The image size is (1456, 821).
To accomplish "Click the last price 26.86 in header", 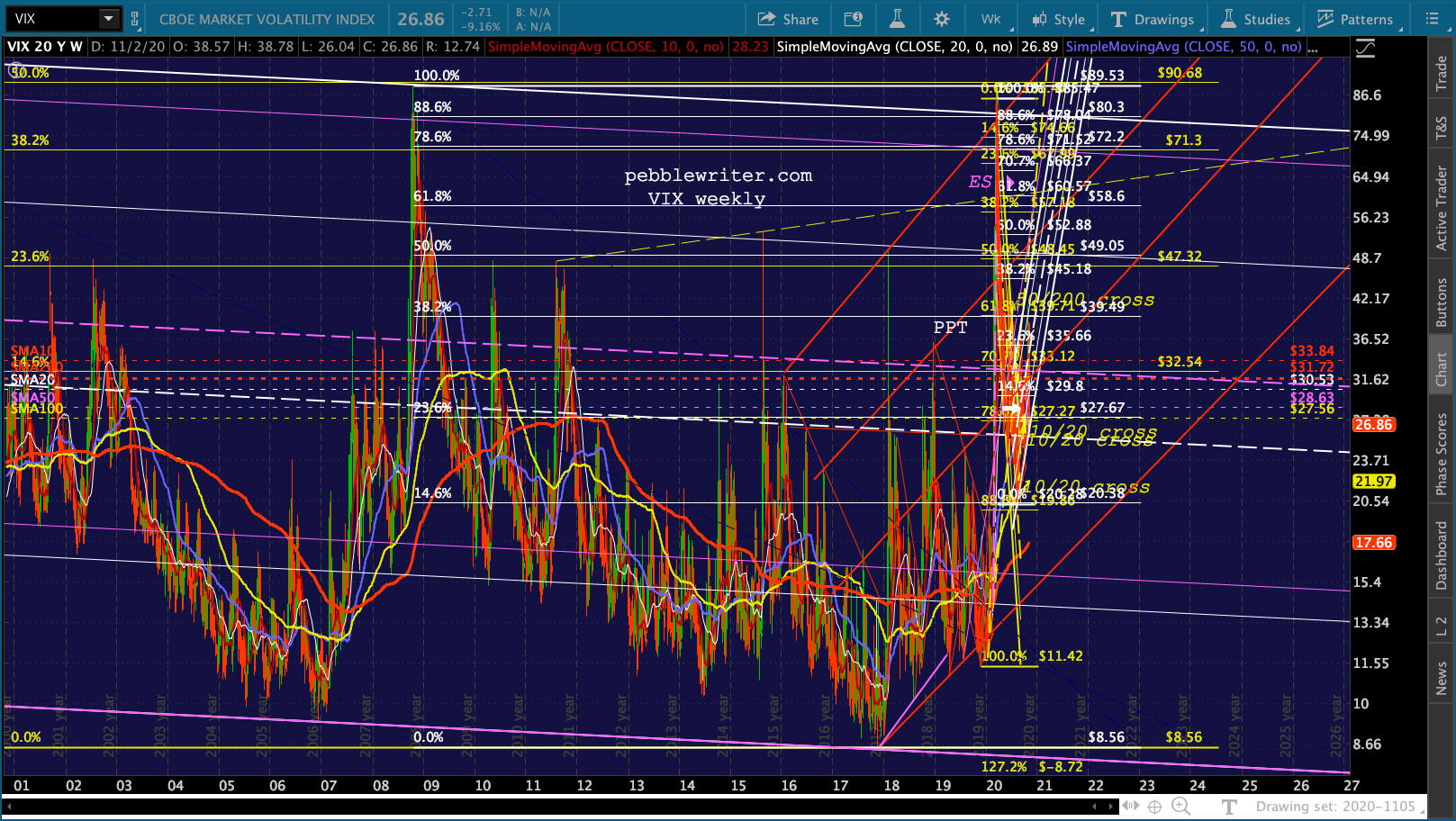I will [421, 19].
